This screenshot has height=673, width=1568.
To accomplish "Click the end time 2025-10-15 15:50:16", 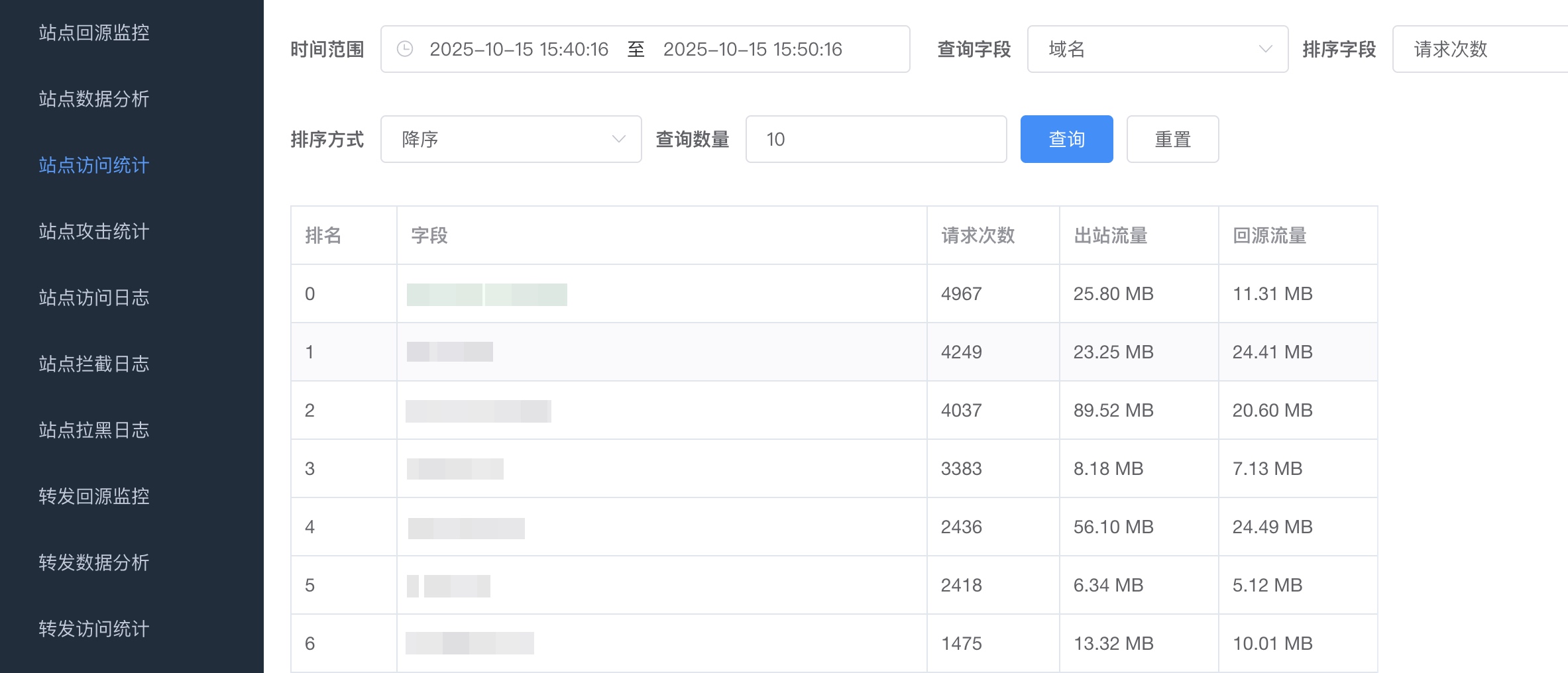I will 752,49.
